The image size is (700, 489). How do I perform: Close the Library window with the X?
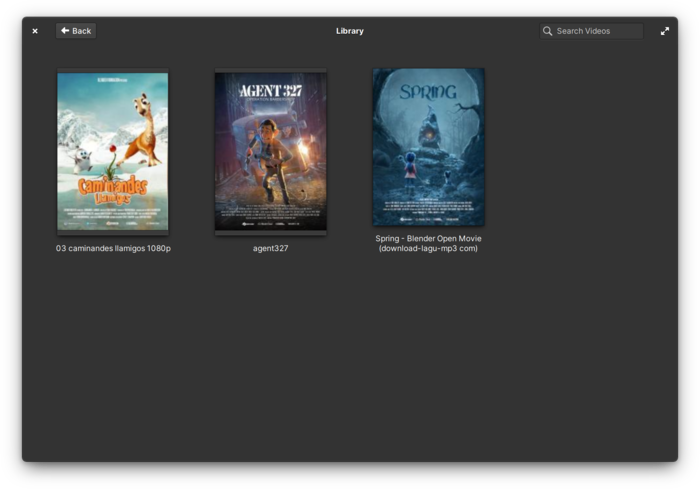pyautogui.click(x=35, y=31)
